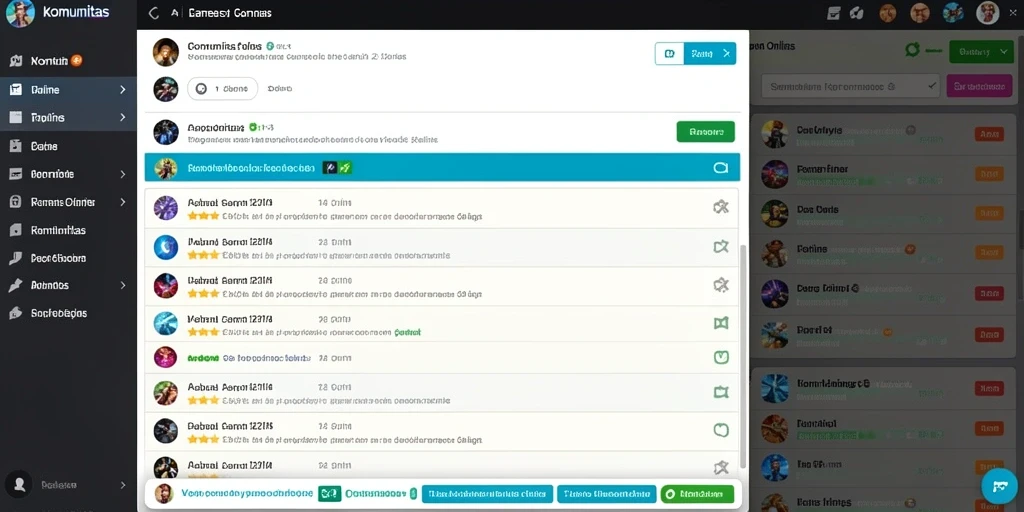Toggle the green shield icon in the fifth list row
Screen dimensions: 1024x512
pyautogui.click(x=721, y=357)
